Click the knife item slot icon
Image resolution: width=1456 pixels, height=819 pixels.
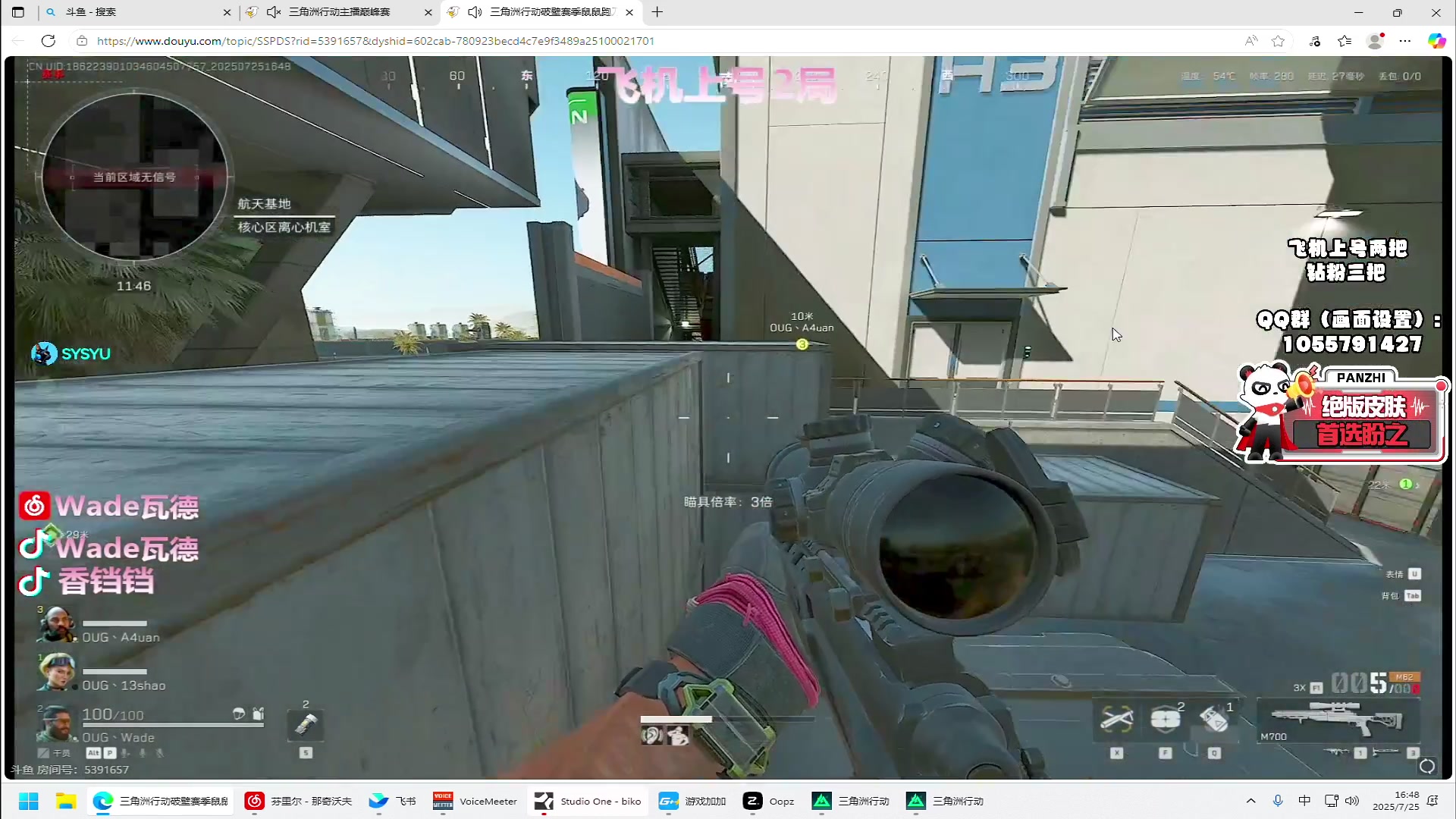pyautogui.click(x=306, y=725)
